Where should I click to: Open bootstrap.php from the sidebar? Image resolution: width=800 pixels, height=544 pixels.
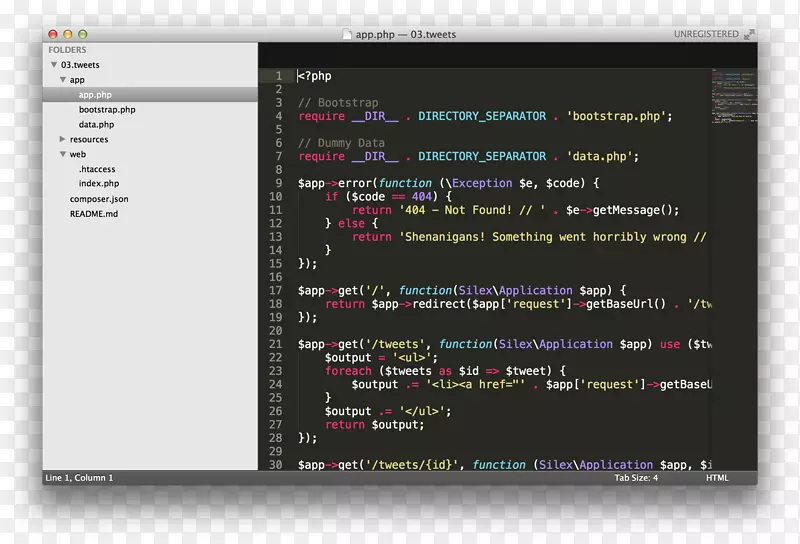[107, 110]
